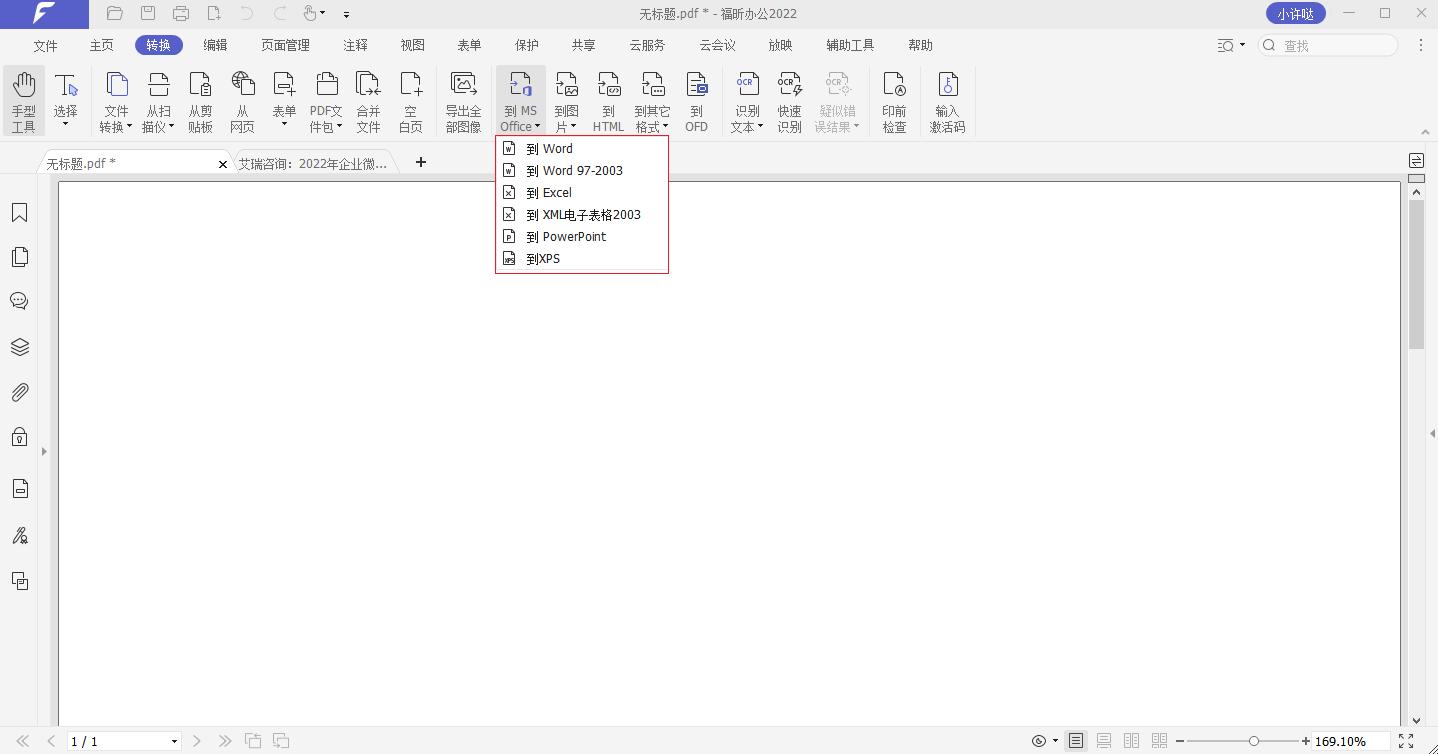
Task: Toggle continuous scrolling page view
Action: pyautogui.click(x=1103, y=740)
